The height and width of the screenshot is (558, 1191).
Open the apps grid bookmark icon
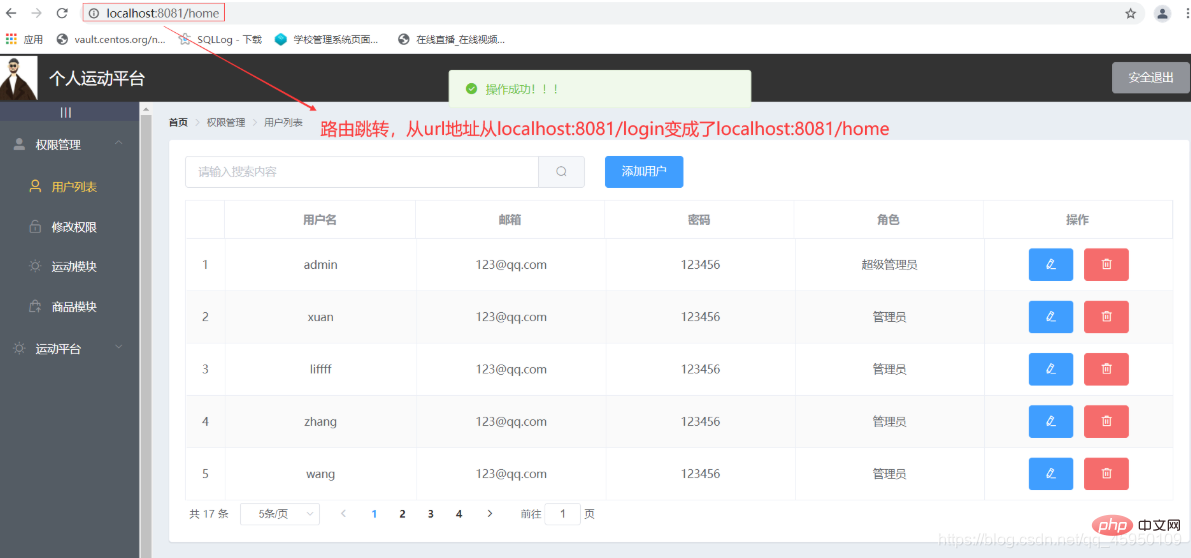pyautogui.click(x=11, y=39)
